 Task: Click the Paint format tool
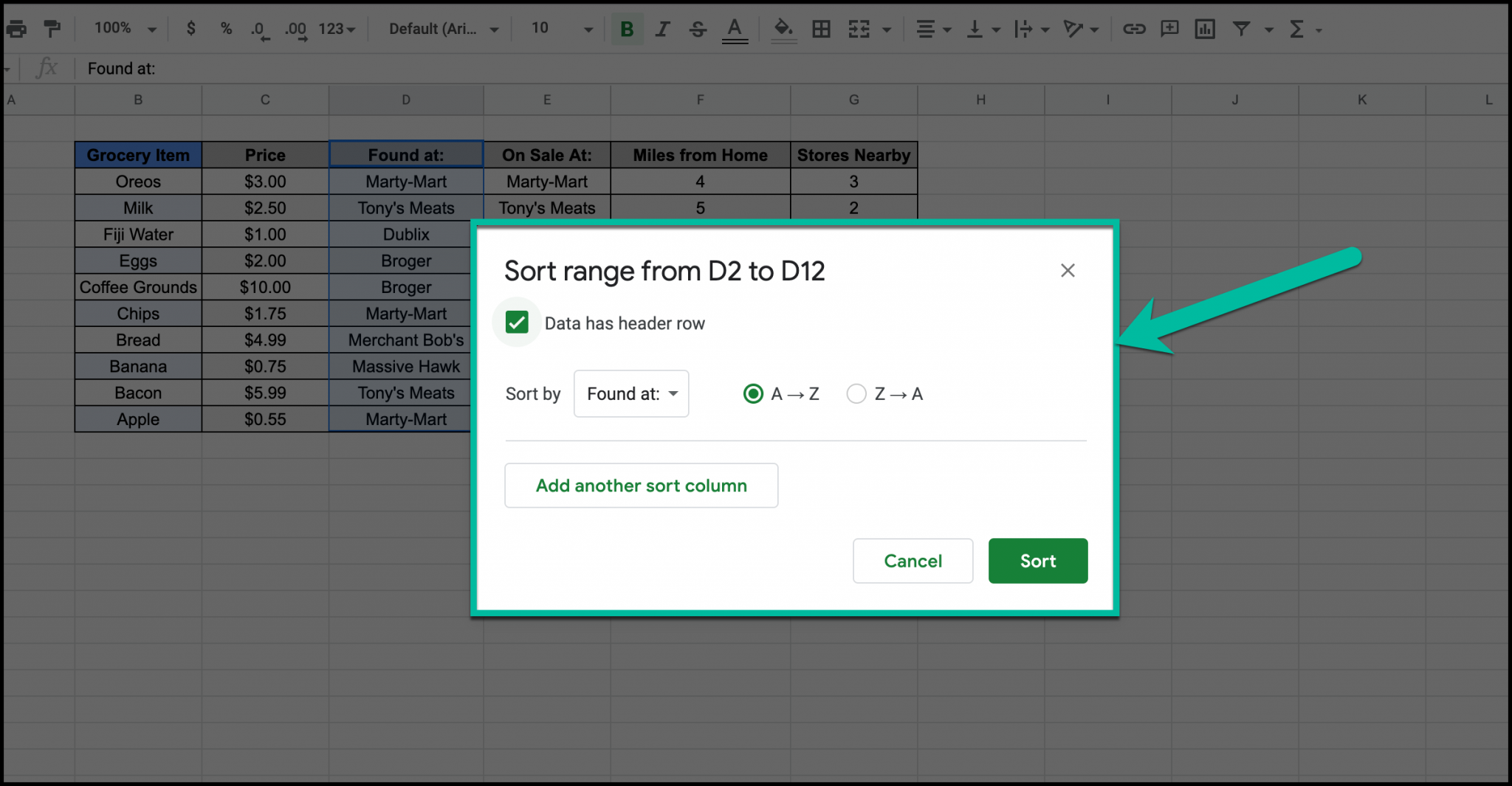(x=51, y=29)
